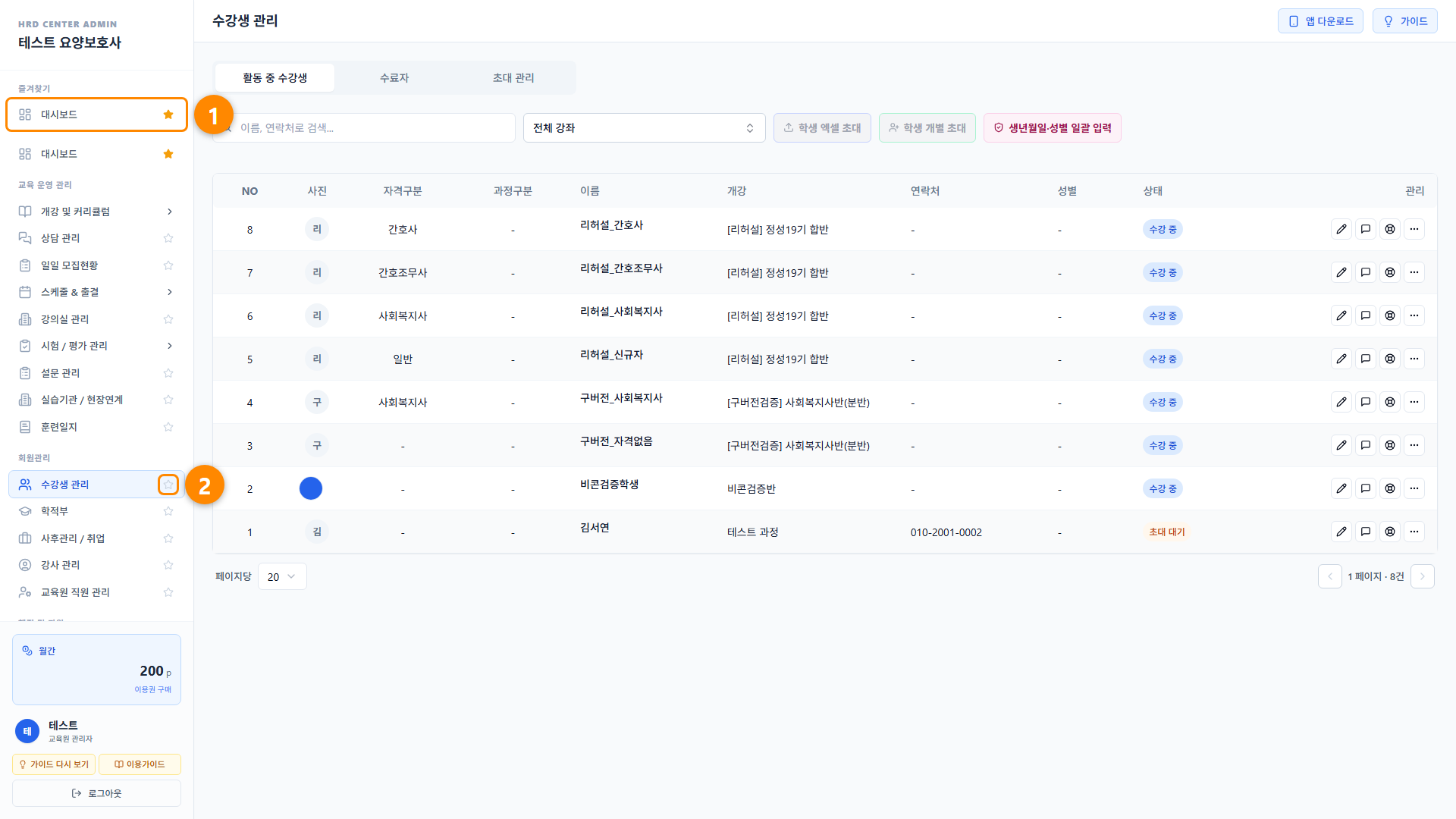
Task: Expand the 개강 및 커리큘럼 menu
Action: [x=97, y=212]
